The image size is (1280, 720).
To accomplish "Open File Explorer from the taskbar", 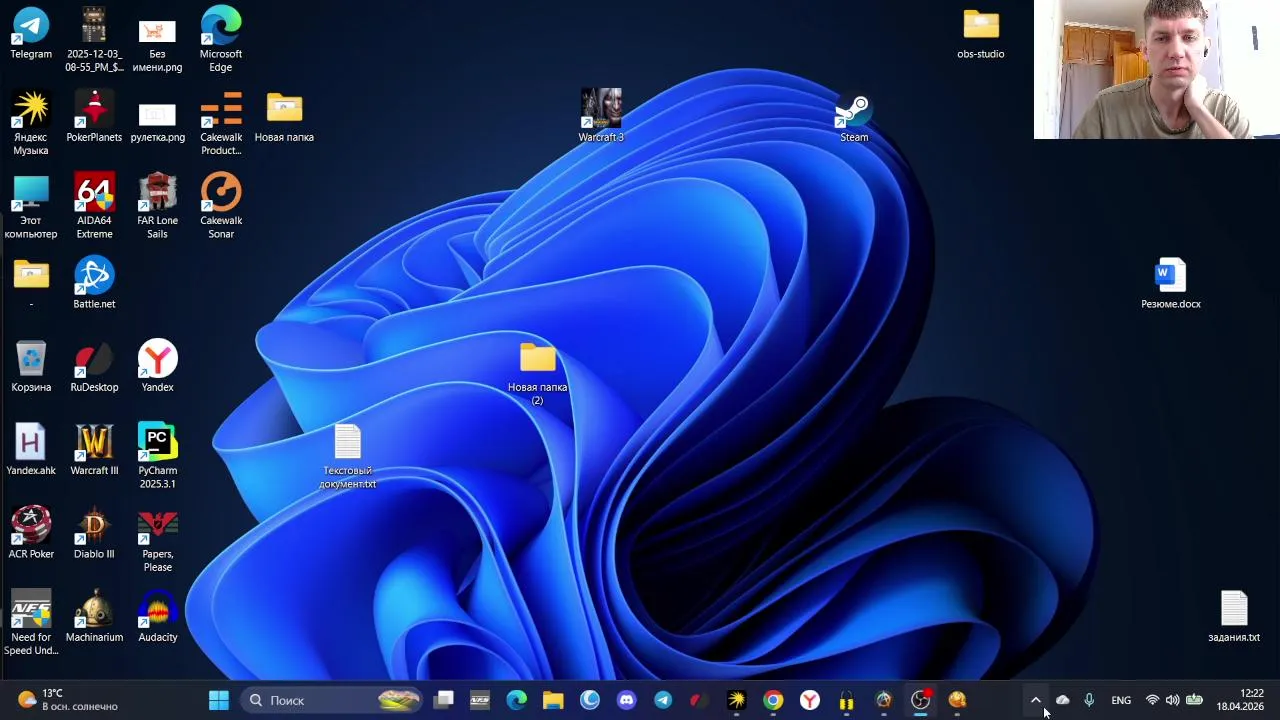I will coord(553,700).
